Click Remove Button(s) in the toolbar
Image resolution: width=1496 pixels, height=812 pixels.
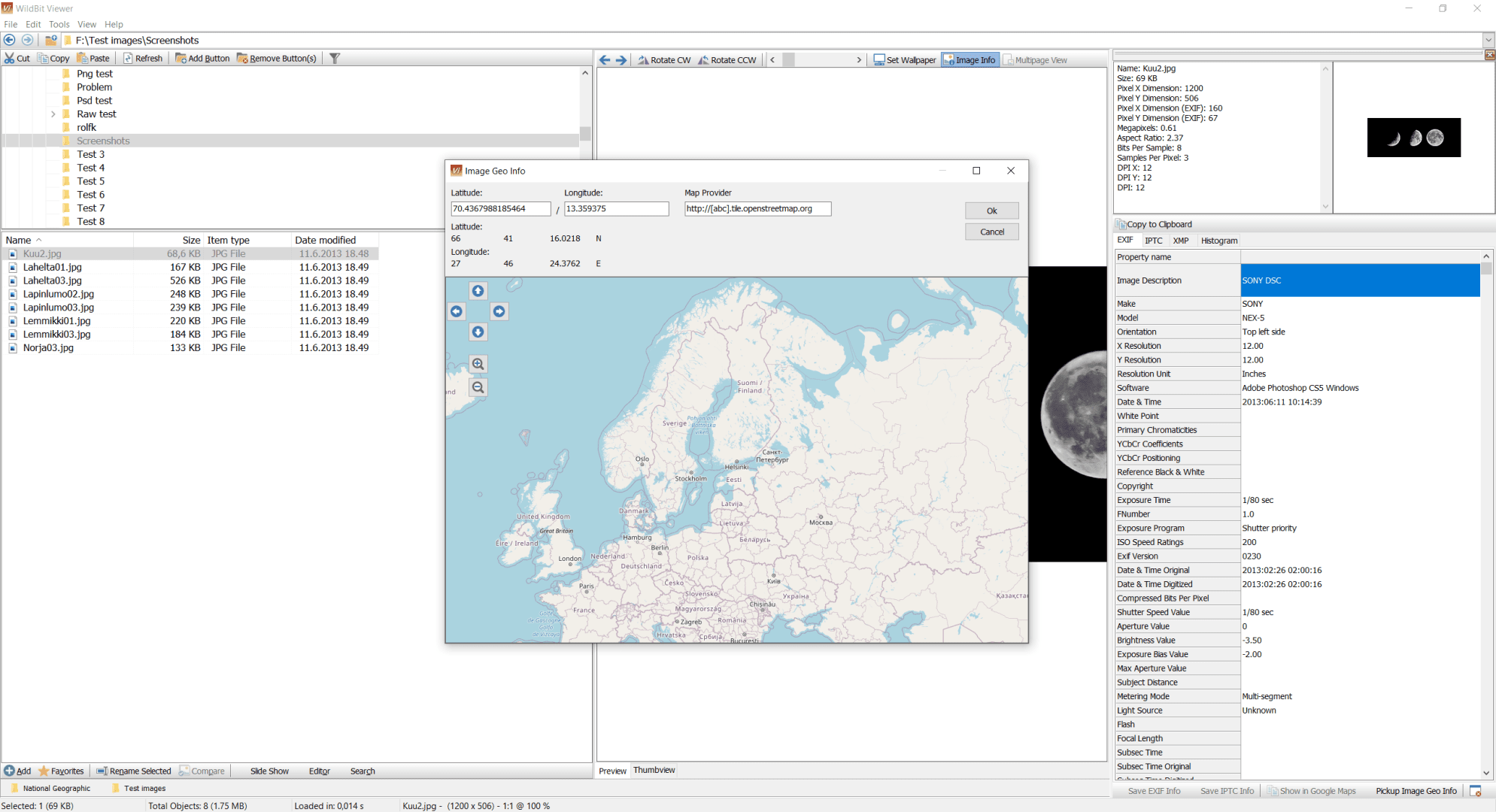coord(277,58)
